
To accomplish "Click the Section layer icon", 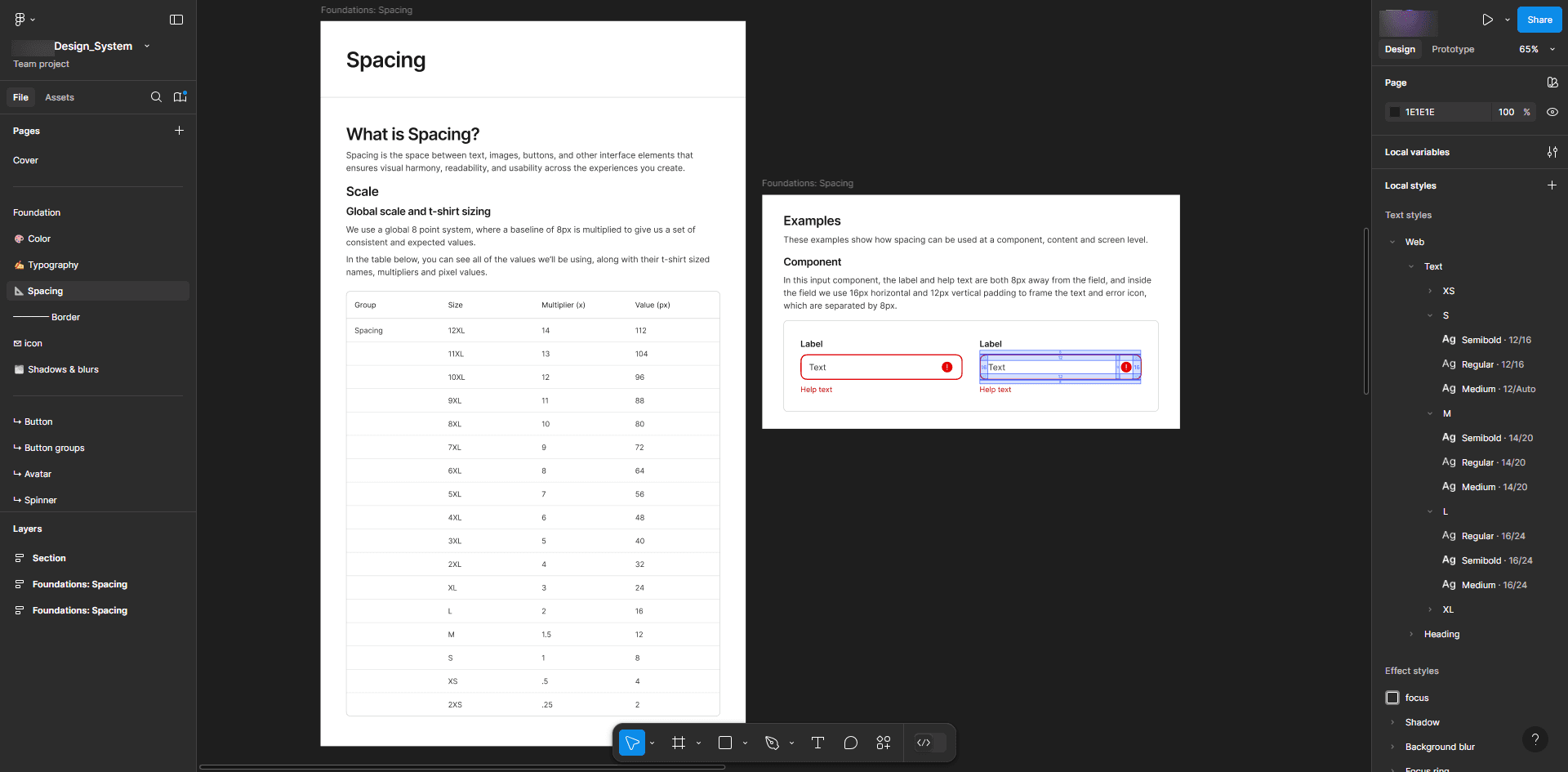I will click(20, 558).
